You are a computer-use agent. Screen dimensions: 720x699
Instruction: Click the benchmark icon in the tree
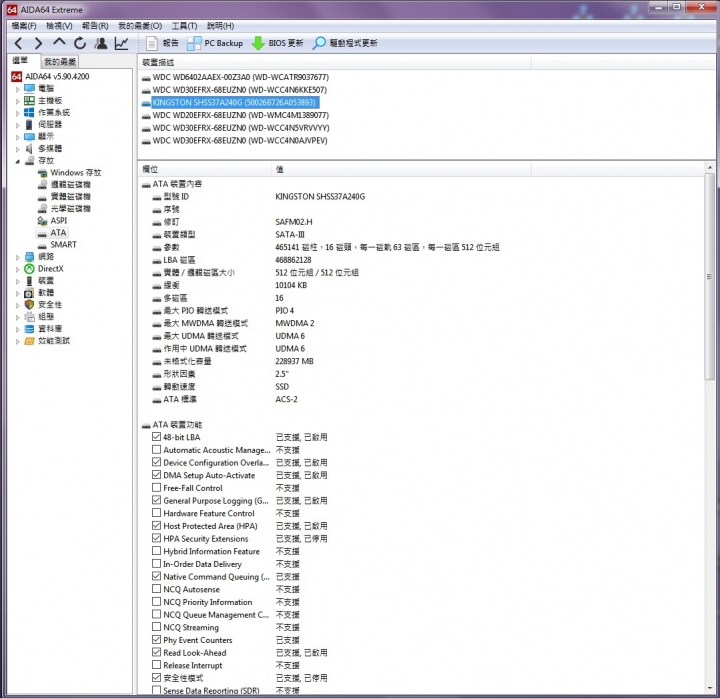pos(29,341)
